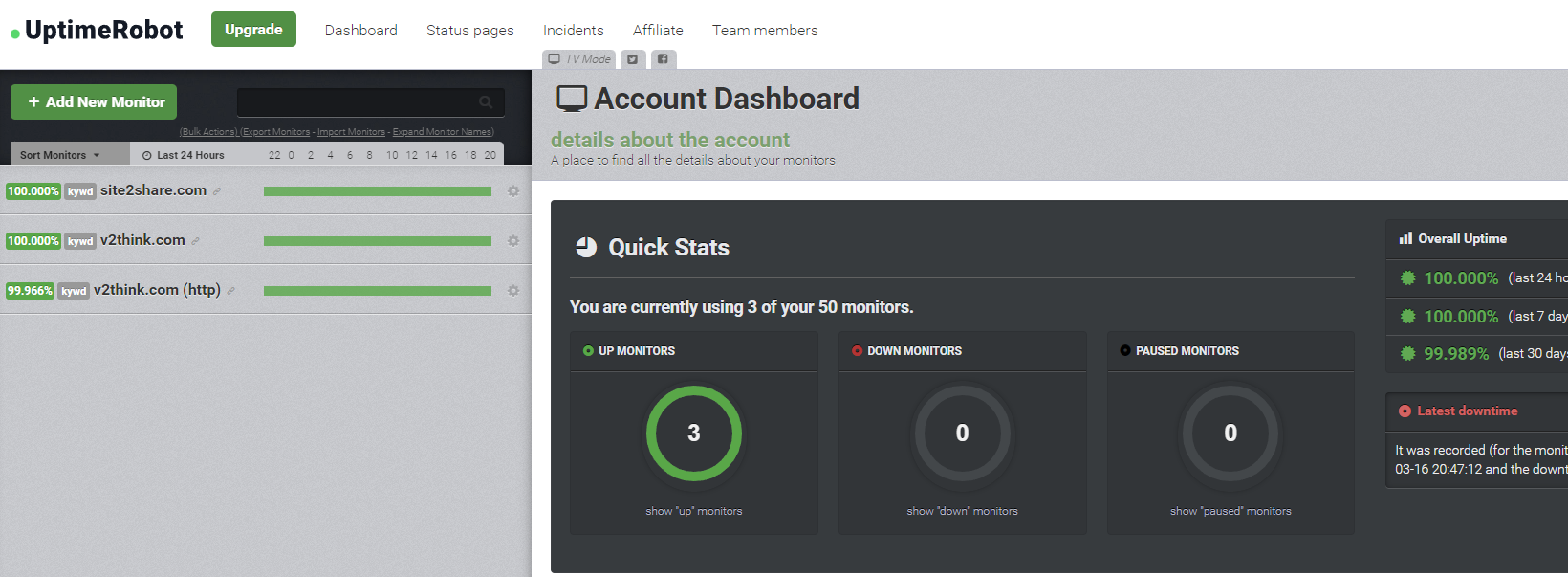Click link icon beside v2think.com (http)
Viewport: 1568px width, 577px height.
230,291
